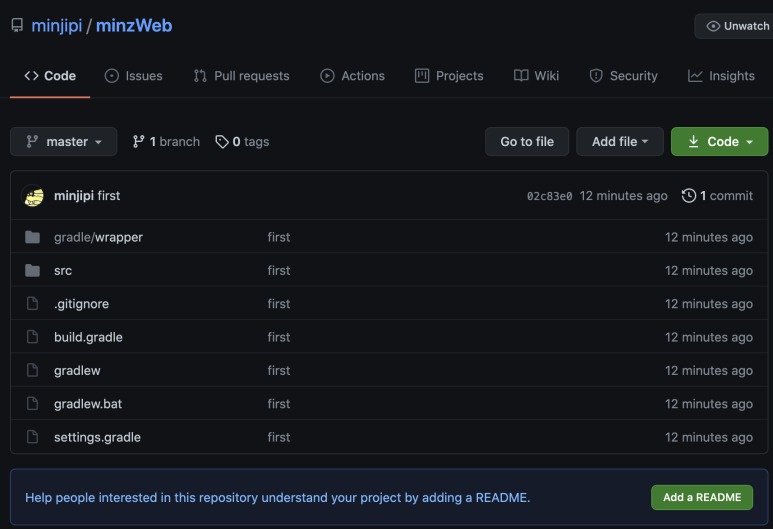Select the Code tab
Image resolution: width=773 pixels, height=529 pixels.
point(50,76)
